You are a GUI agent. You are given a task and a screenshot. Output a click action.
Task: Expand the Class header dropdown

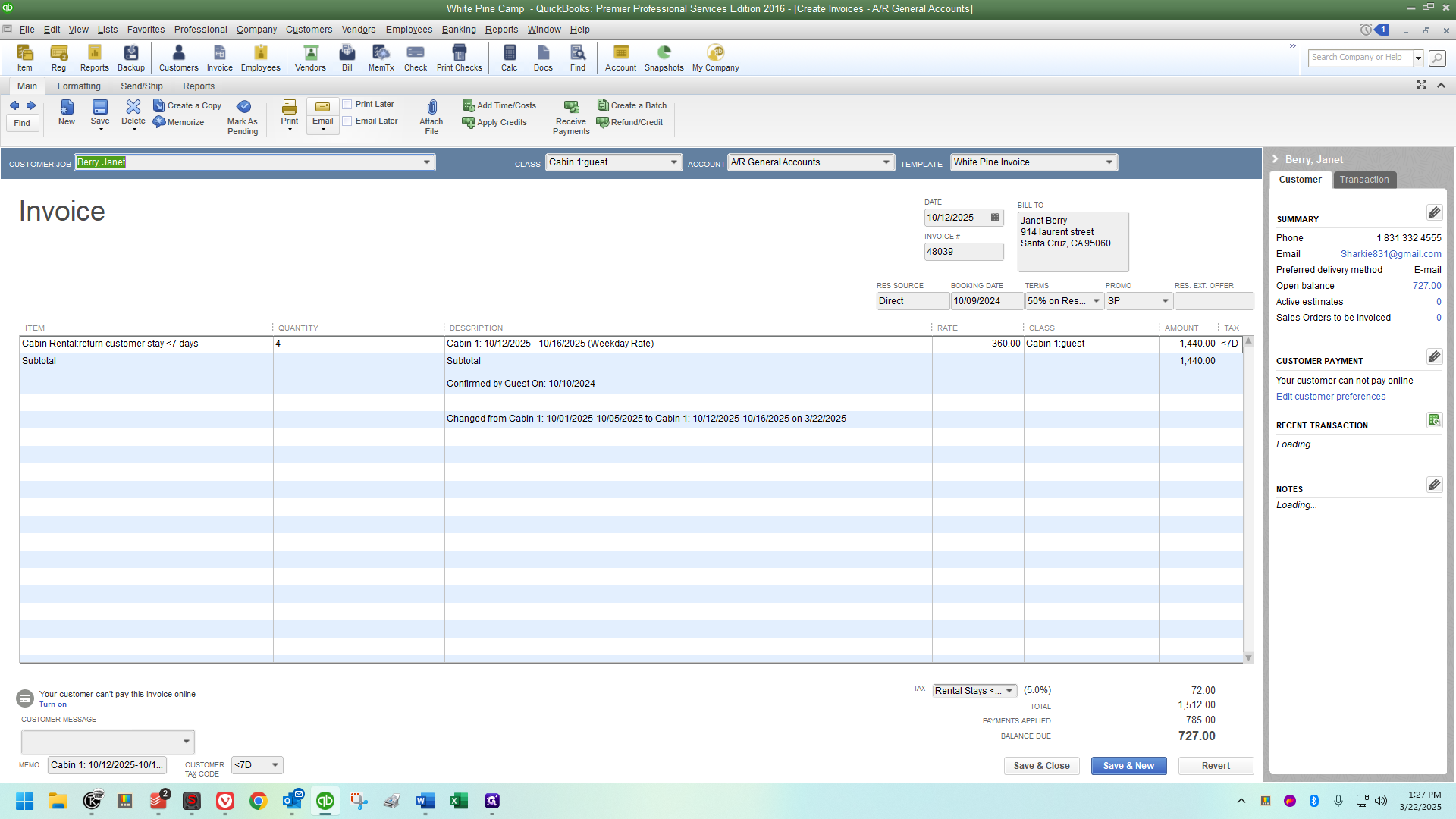pyautogui.click(x=674, y=162)
